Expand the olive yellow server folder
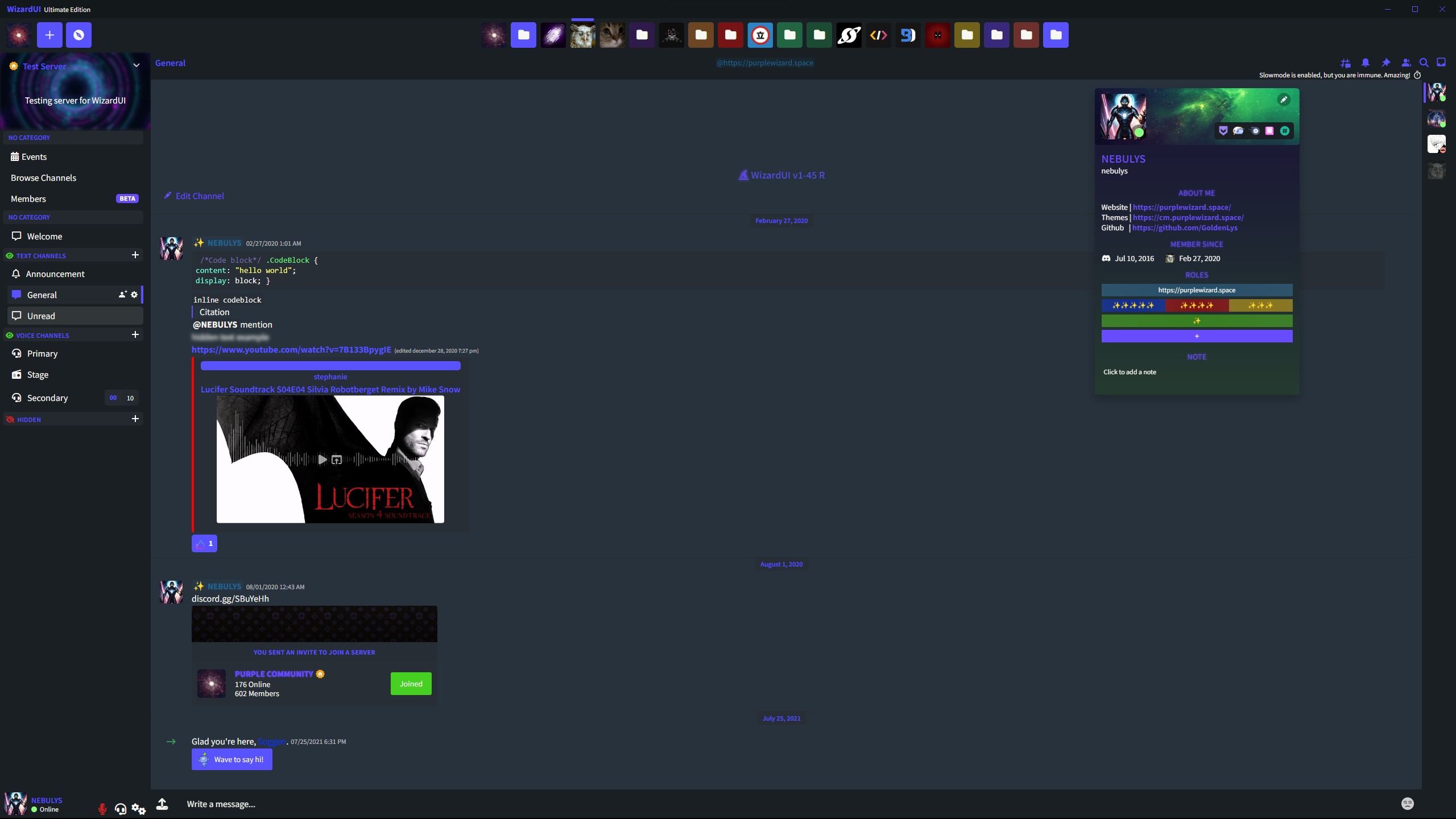The image size is (1456, 819). [x=967, y=35]
